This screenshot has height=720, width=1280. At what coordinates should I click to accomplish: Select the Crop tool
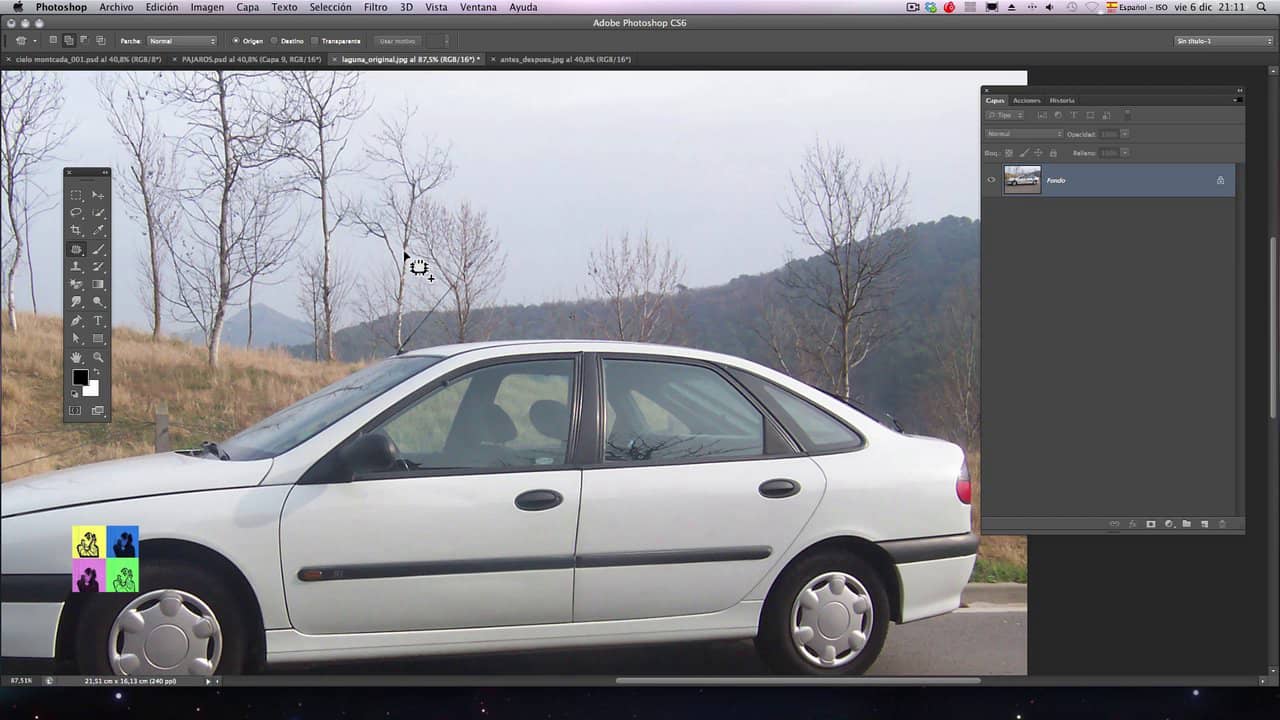[76, 231]
